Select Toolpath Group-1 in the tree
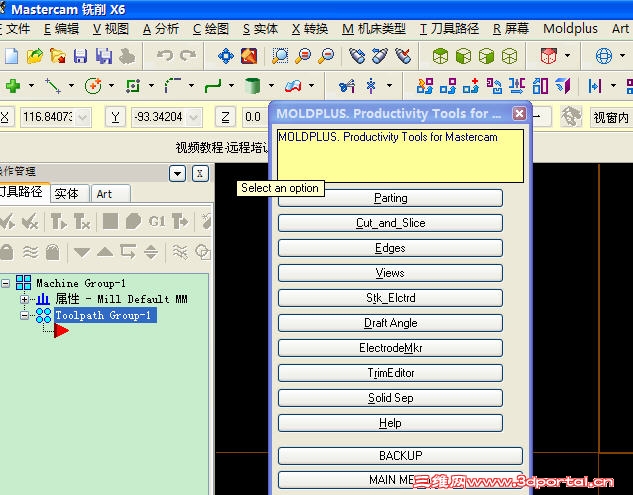 pos(103,315)
